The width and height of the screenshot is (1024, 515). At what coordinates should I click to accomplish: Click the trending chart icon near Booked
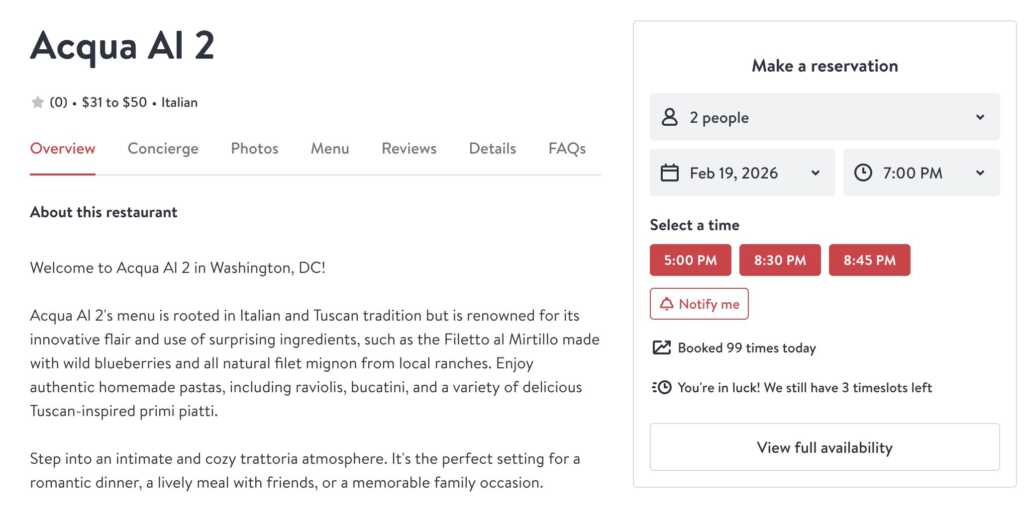pyautogui.click(x=661, y=348)
